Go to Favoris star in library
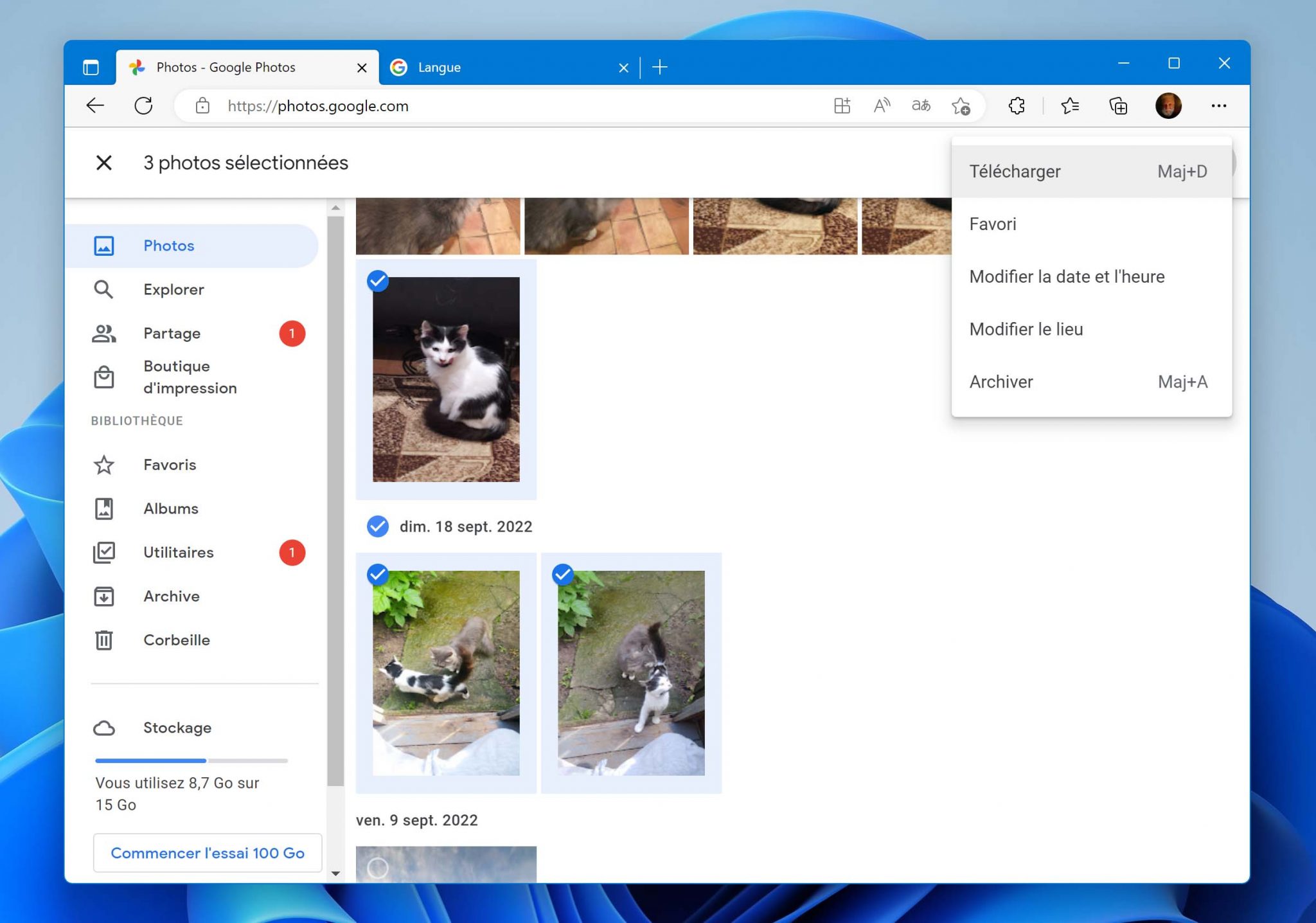The image size is (1316, 923). coord(169,465)
